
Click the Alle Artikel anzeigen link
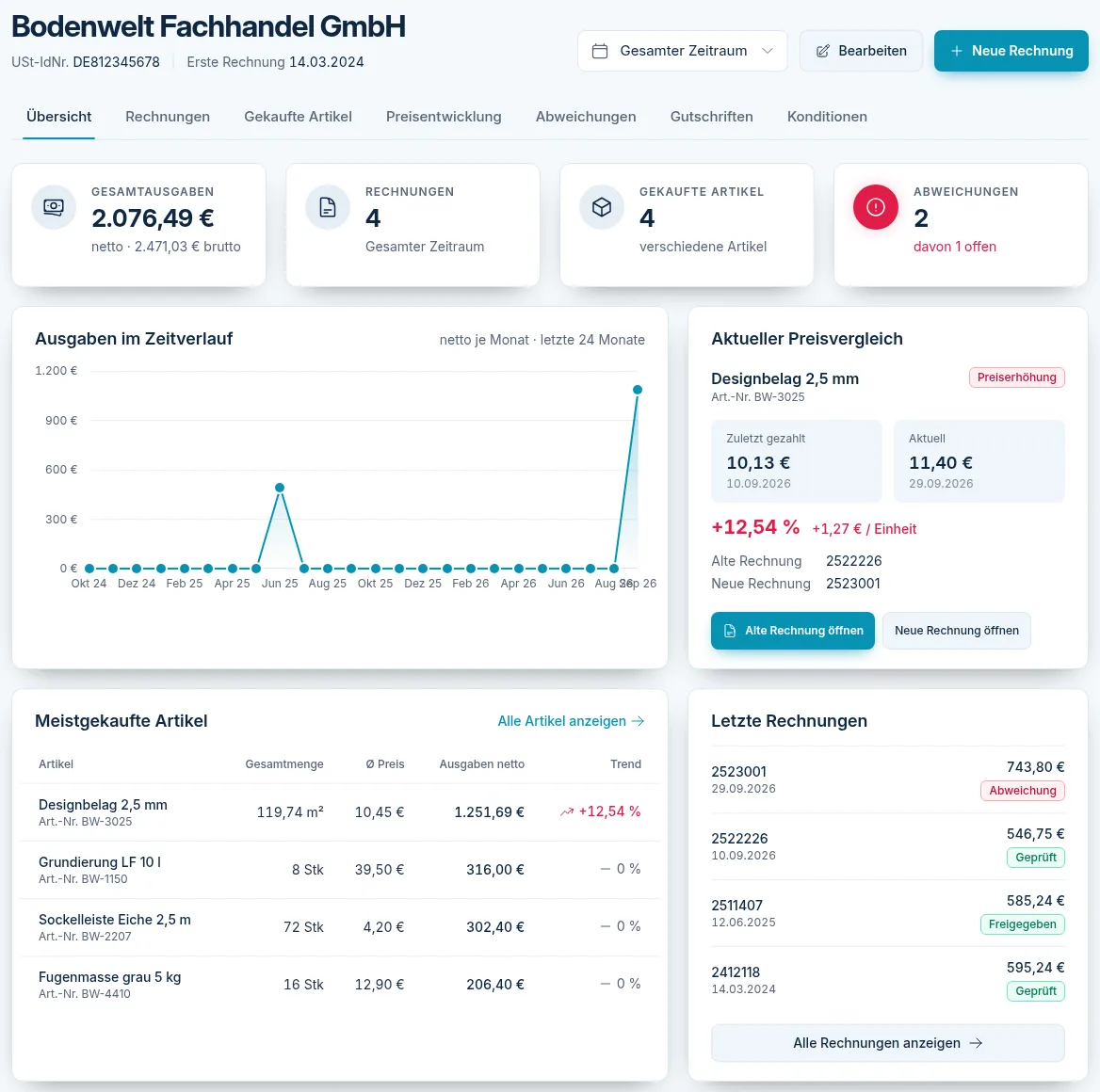pos(571,721)
